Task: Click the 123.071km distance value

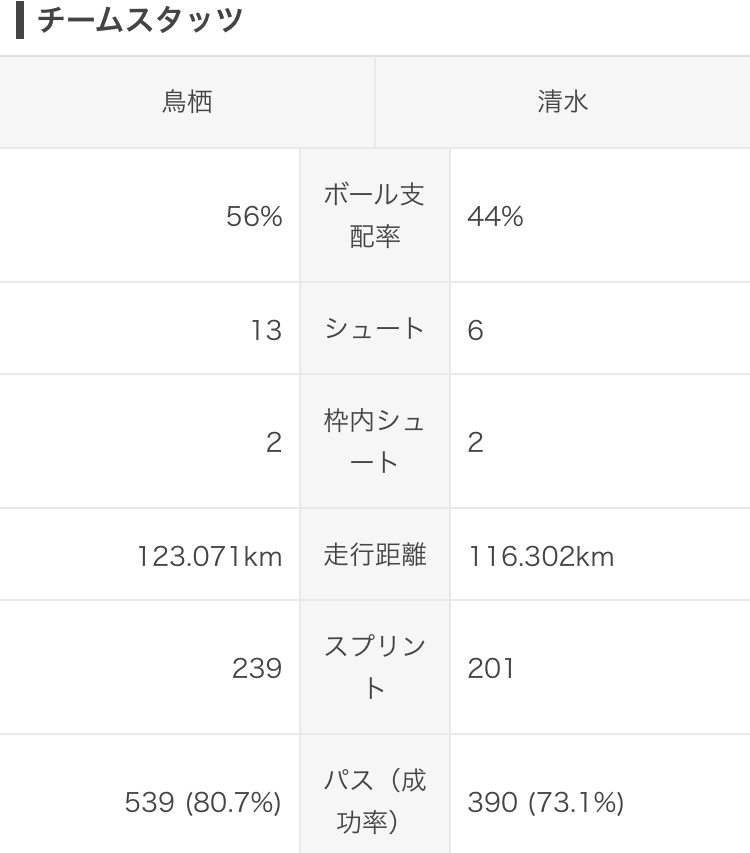Action: tap(210, 557)
